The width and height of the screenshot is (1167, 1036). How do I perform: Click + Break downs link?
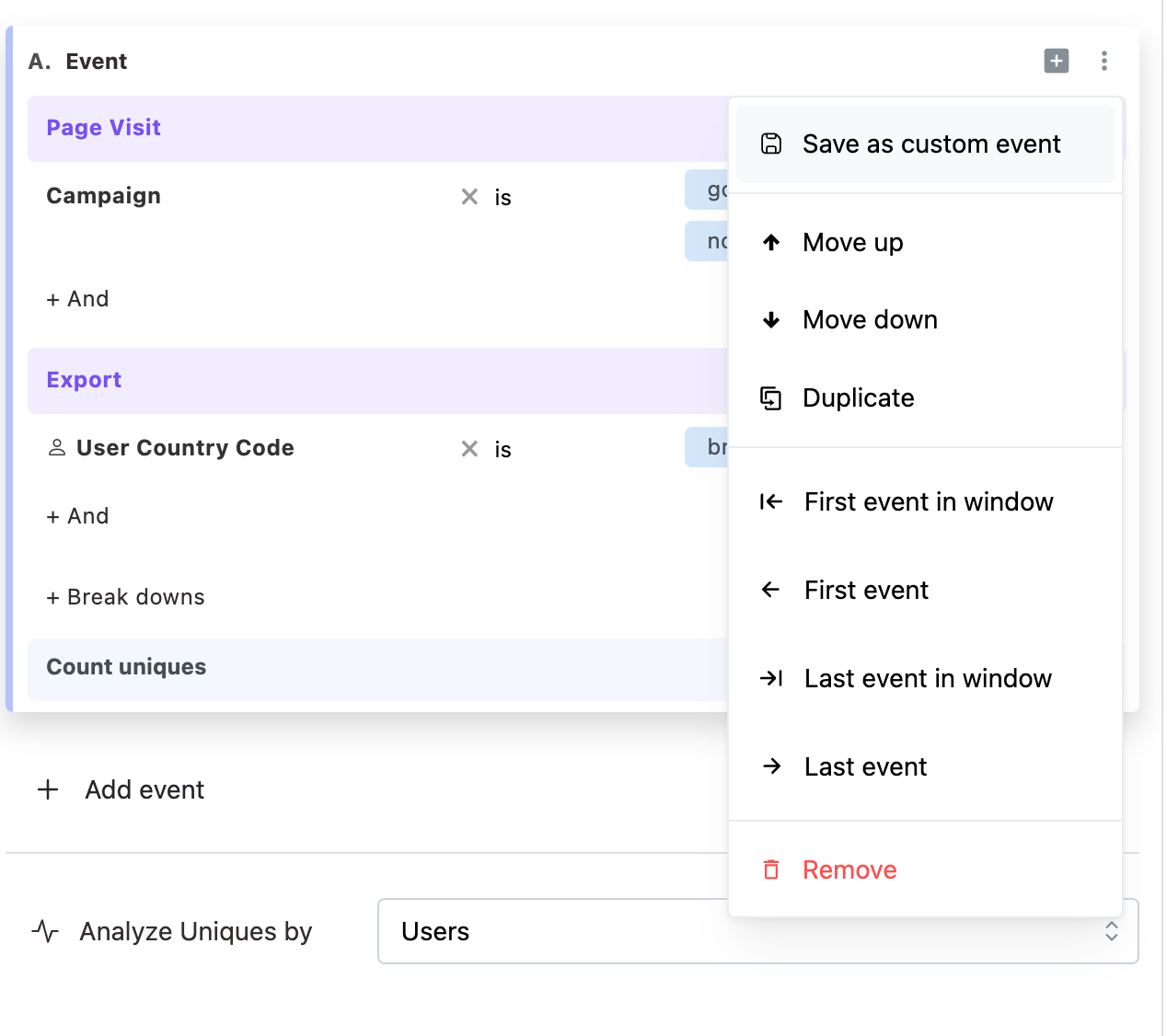click(x=126, y=597)
